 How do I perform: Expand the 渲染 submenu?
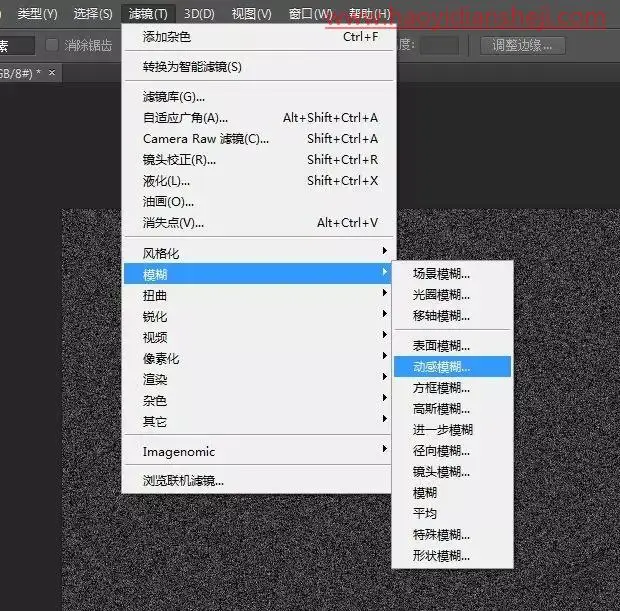258,379
